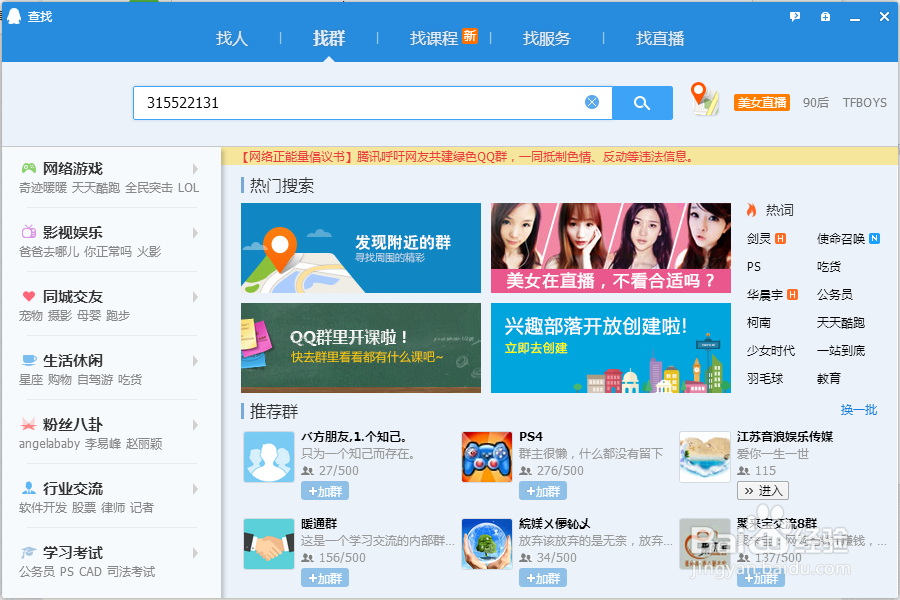Expand the 生活休闲 category arrow
900x600 pixels.
tap(195, 361)
